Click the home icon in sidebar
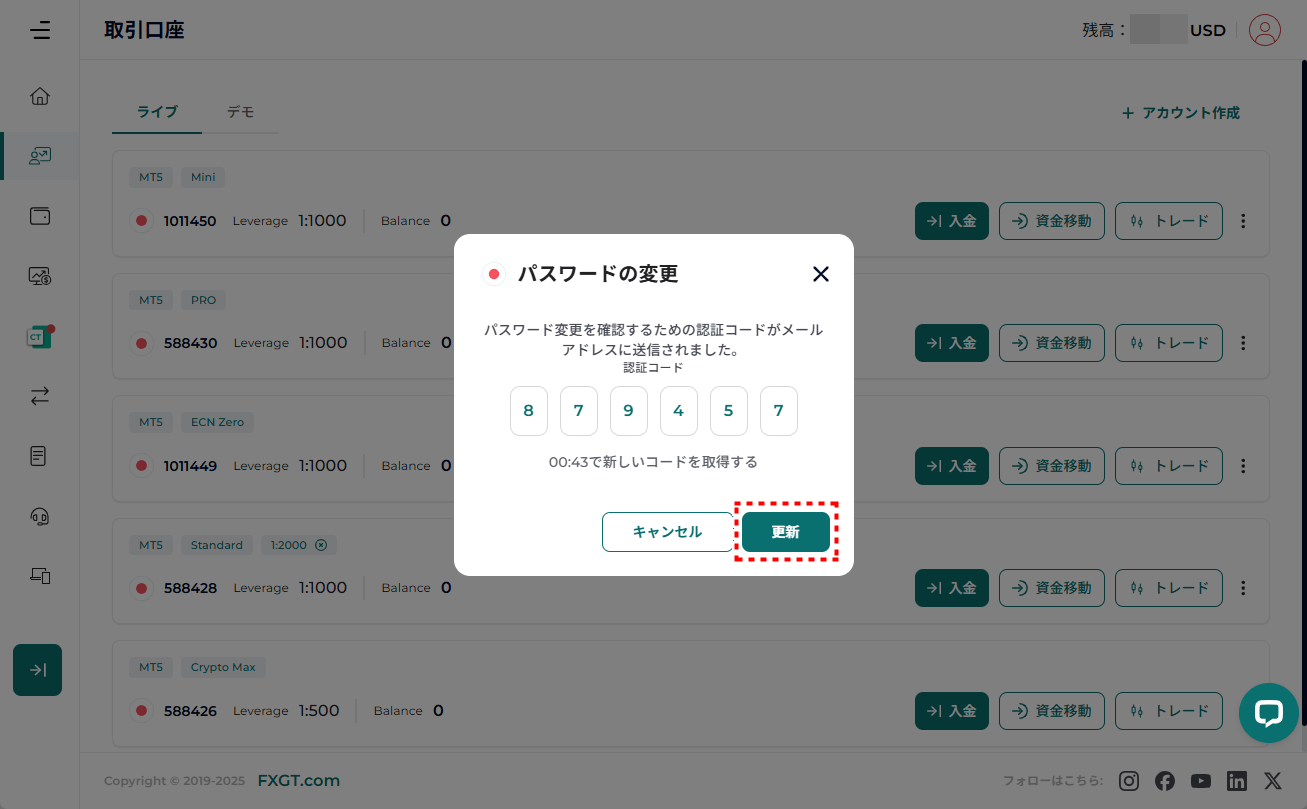The image size is (1307, 809). (x=40, y=97)
